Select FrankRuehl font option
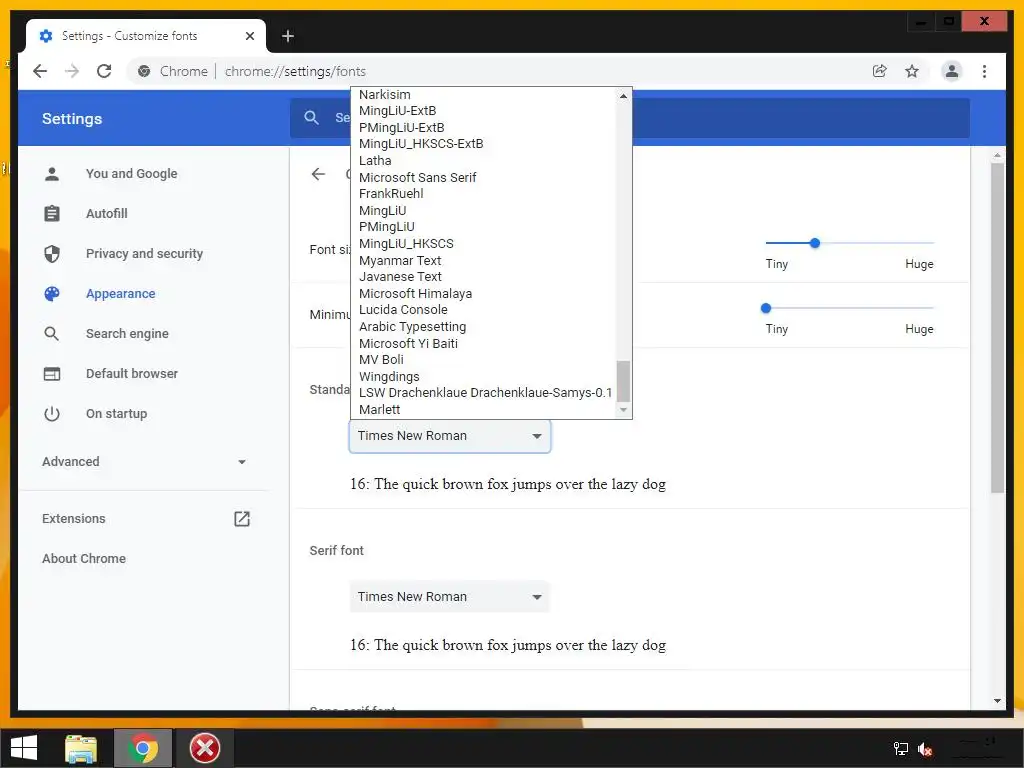Screen dimensions: 1024x768 tap(483, 194)
